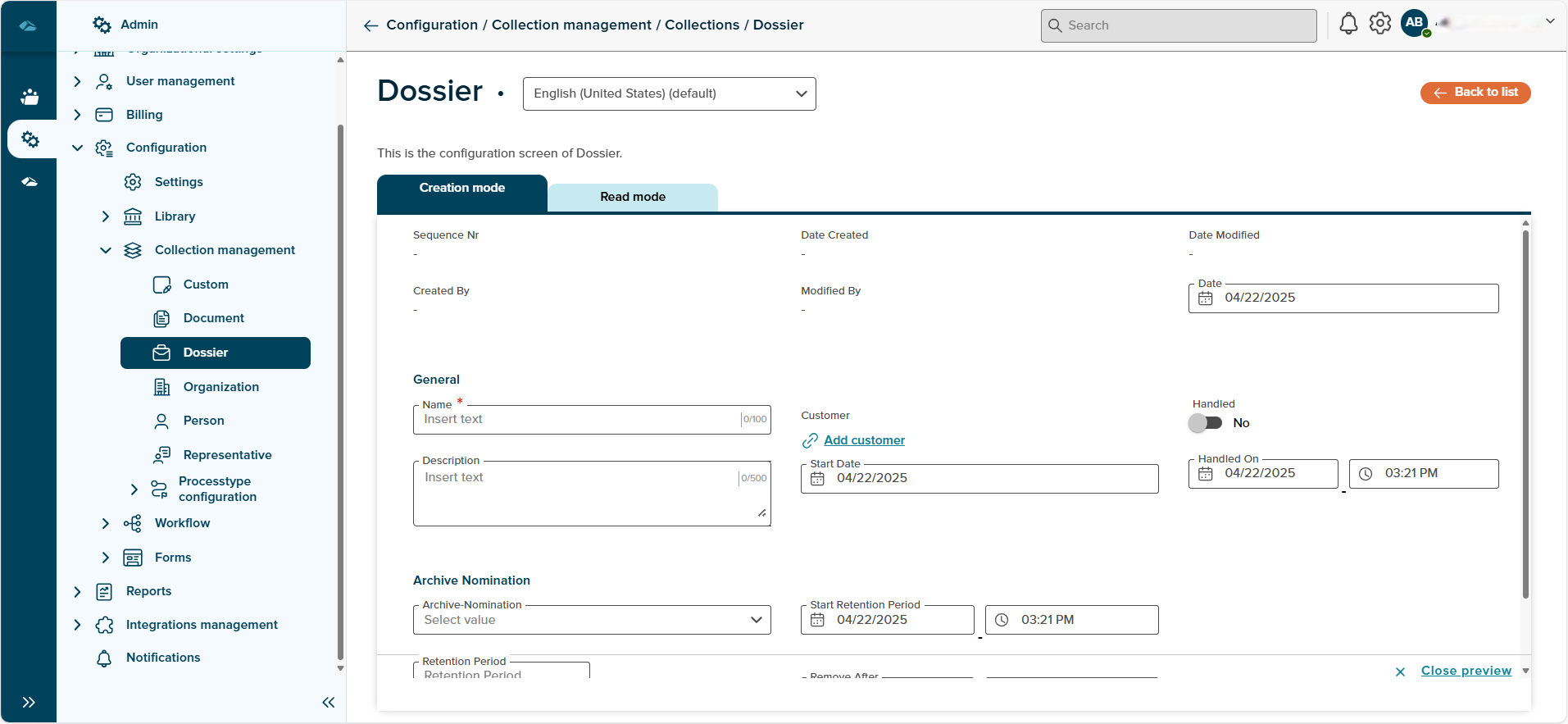Click the calendar icon in Start Date field
The image size is (1568, 724).
[x=817, y=479]
